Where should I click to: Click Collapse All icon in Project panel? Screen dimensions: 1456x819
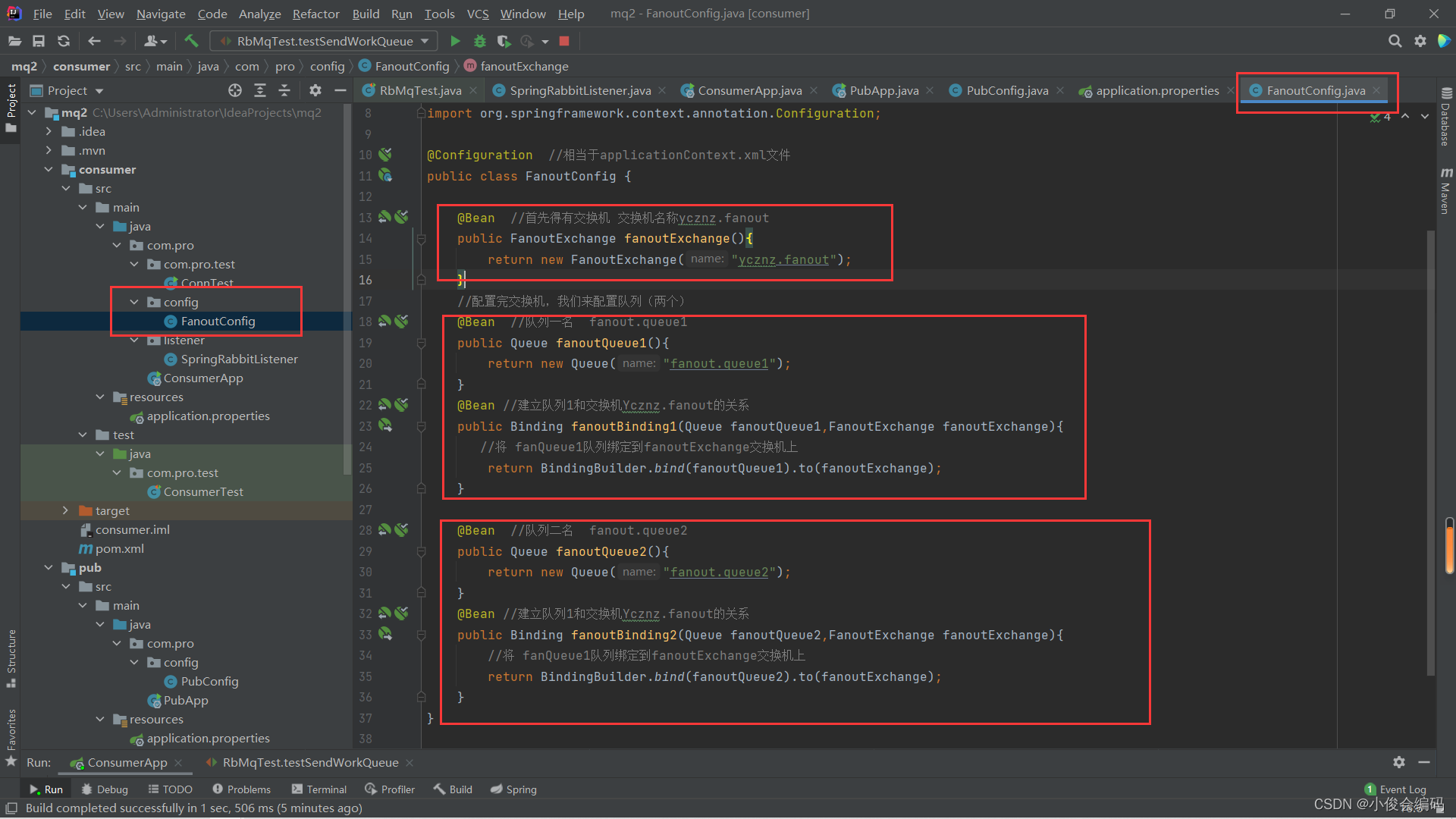[x=284, y=90]
